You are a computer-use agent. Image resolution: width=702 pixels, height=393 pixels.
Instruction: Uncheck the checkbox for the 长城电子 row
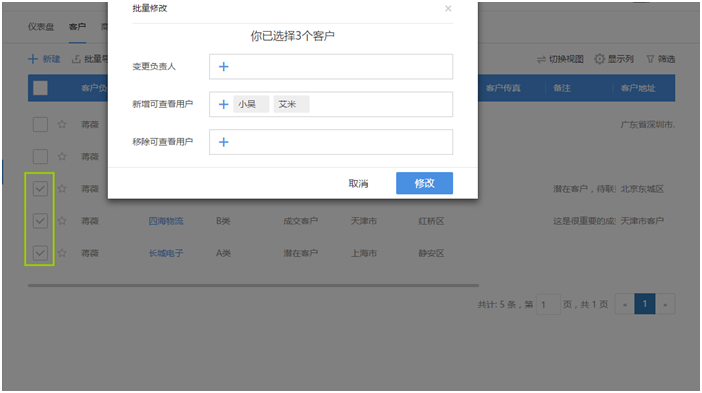point(40,253)
